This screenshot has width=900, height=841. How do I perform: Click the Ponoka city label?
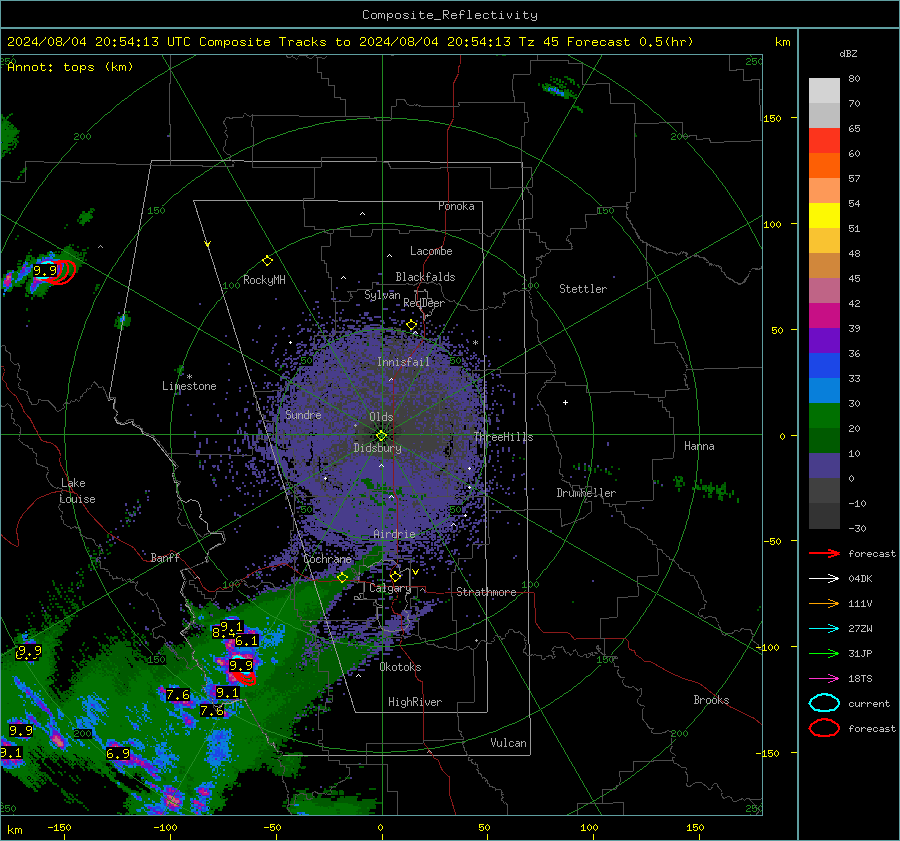pos(456,207)
